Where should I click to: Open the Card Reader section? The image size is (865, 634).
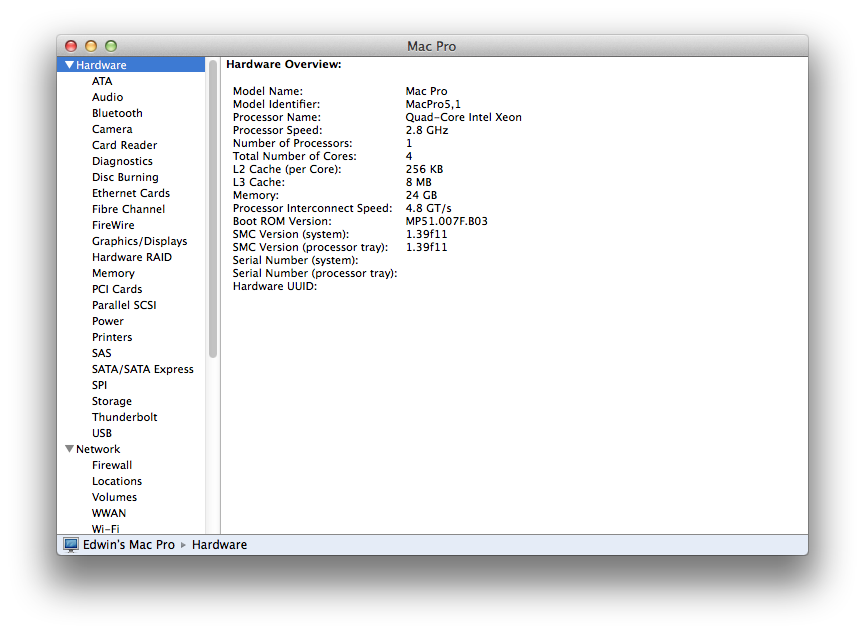coord(124,145)
